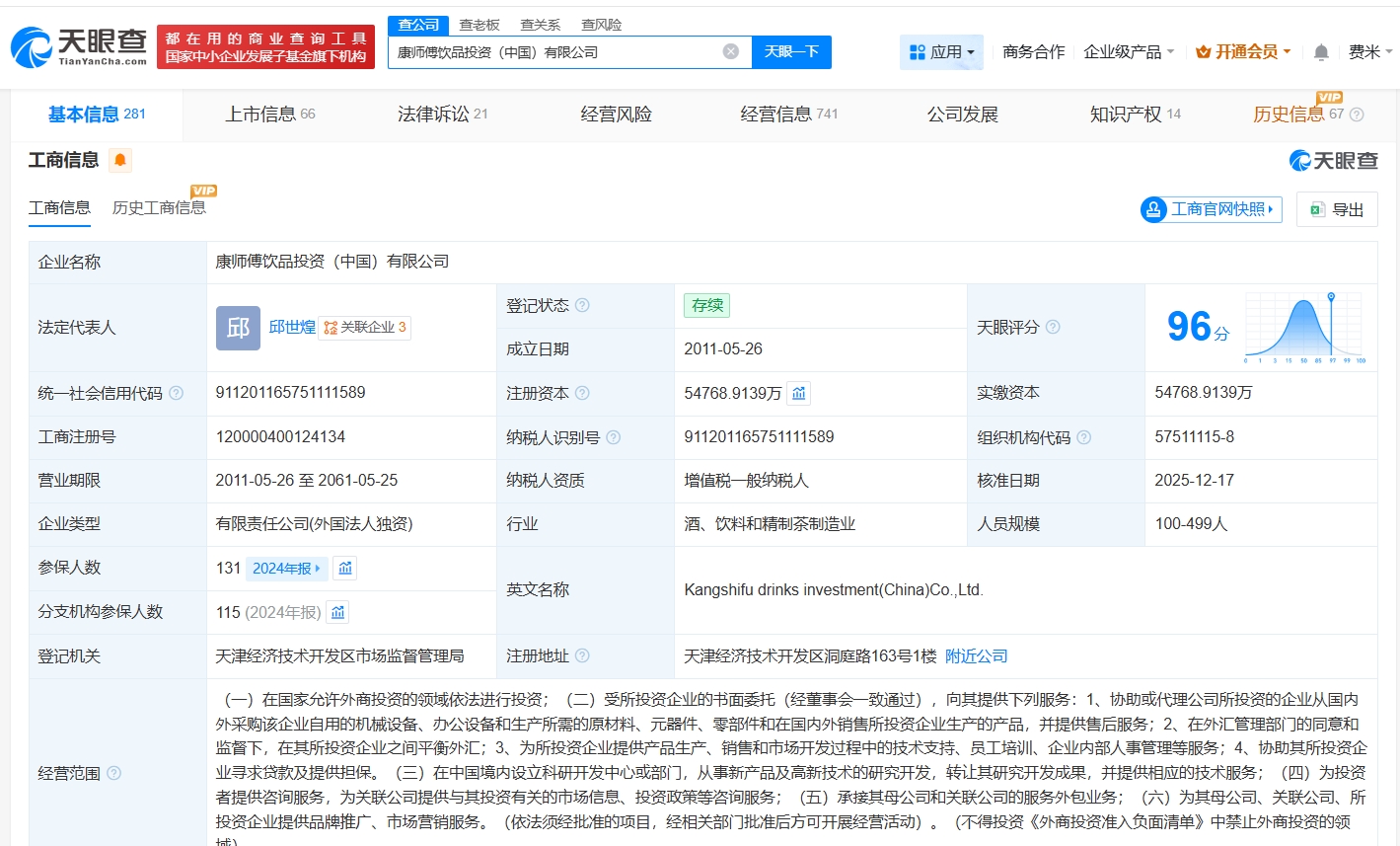Screen dimensions: 1400x846
Task: Click orange alert bell beside 工商信息
Action: click(x=120, y=160)
